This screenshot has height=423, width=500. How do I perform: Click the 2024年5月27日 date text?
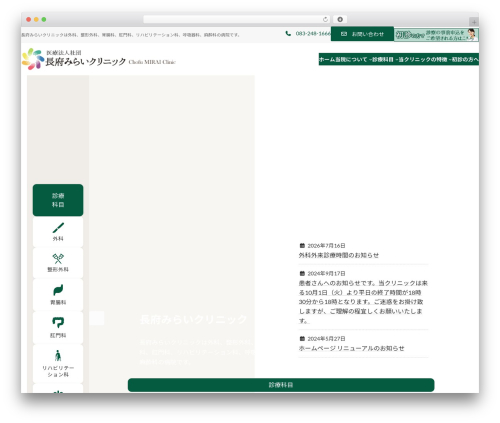coord(326,339)
